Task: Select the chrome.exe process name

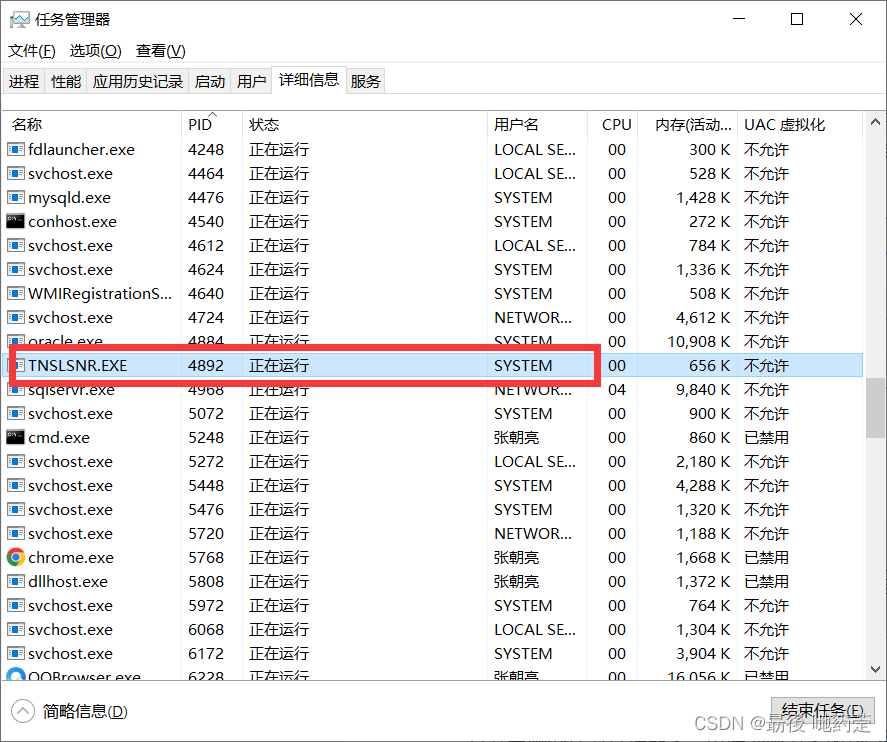Action: (71, 558)
